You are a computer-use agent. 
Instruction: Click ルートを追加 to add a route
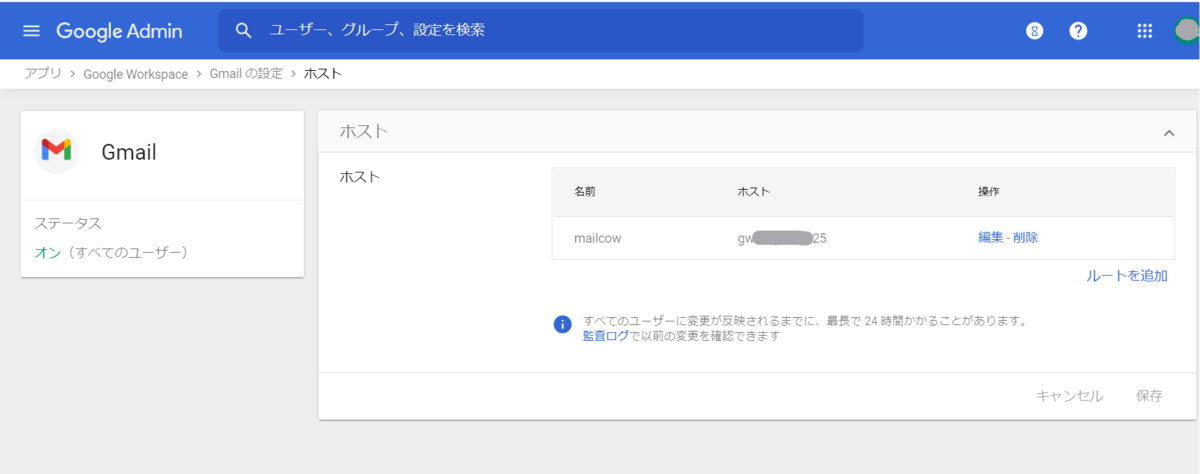point(1127,276)
